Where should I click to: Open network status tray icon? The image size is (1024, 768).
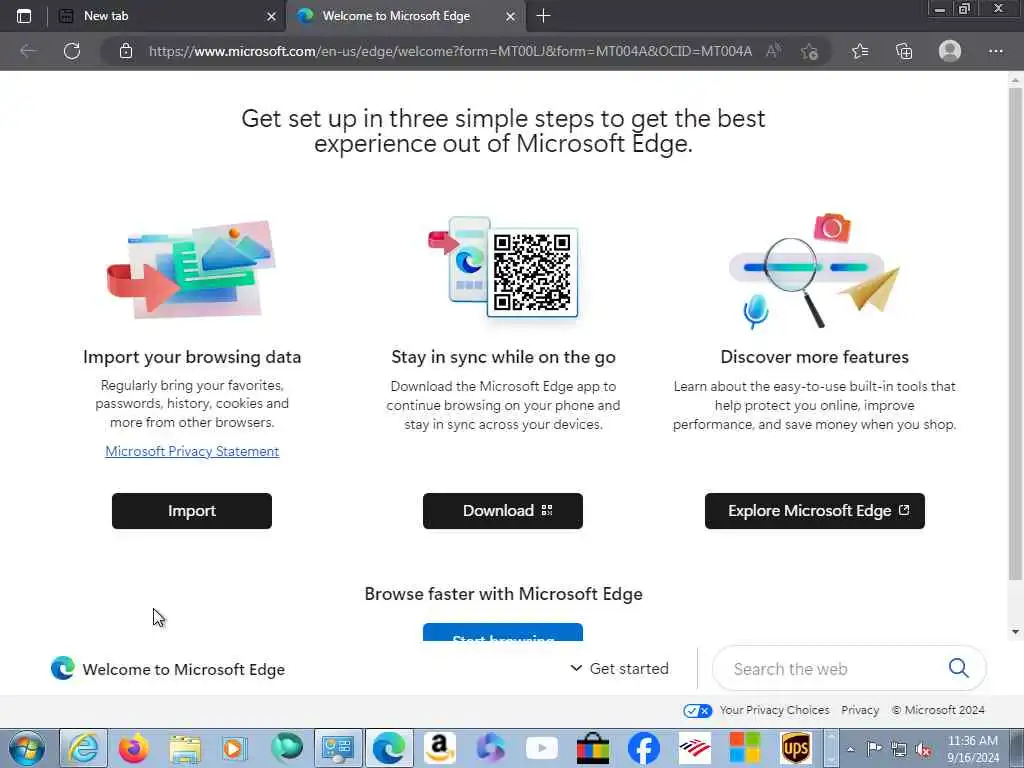pyautogui.click(x=899, y=749)
